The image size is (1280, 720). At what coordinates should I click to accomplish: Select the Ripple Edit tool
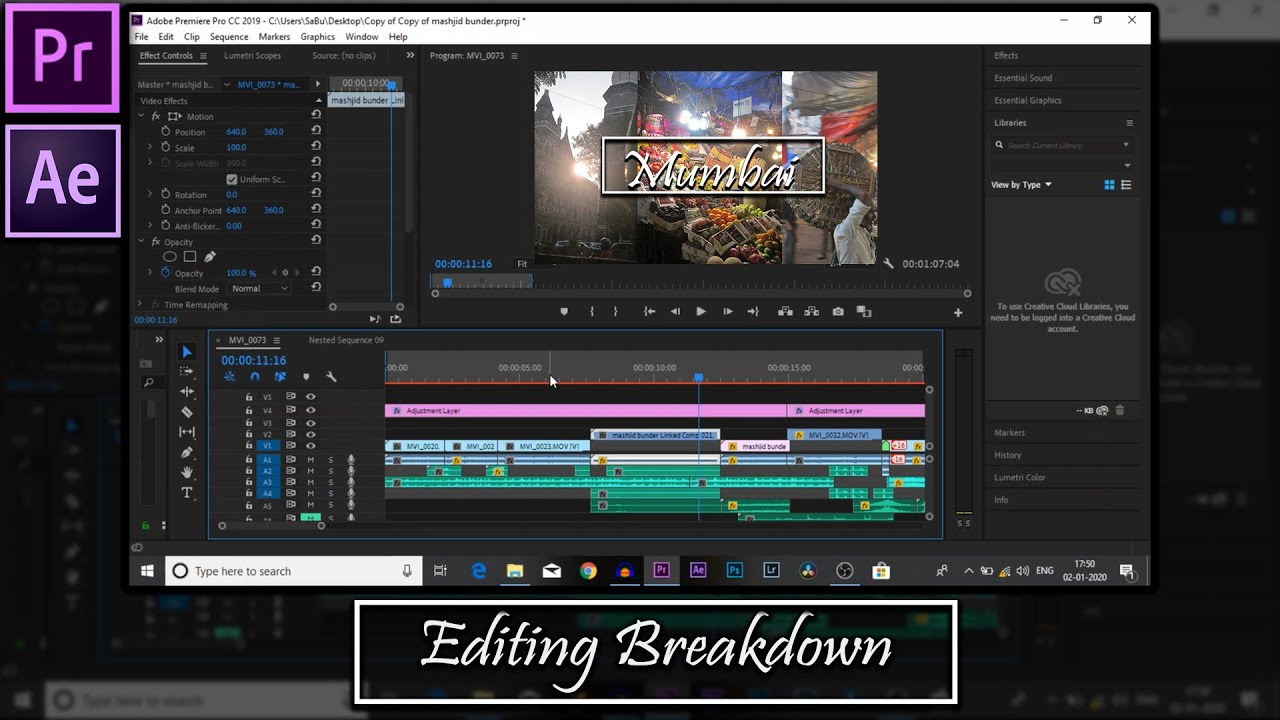tap(187, 392)
